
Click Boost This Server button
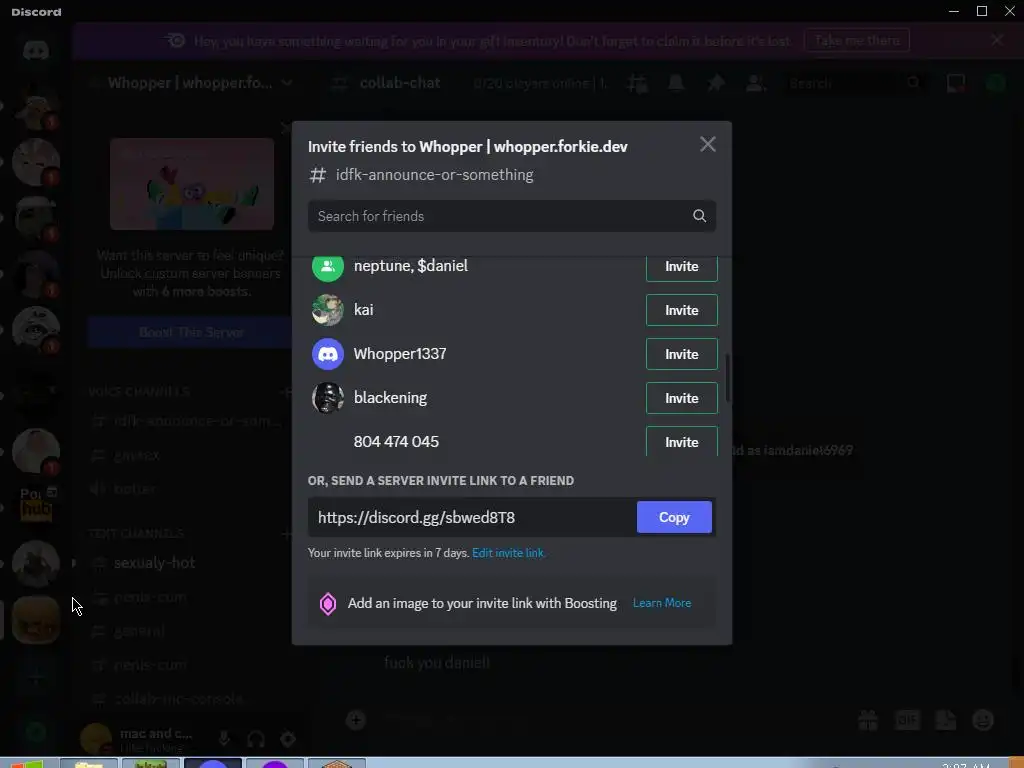coord(191,332)
